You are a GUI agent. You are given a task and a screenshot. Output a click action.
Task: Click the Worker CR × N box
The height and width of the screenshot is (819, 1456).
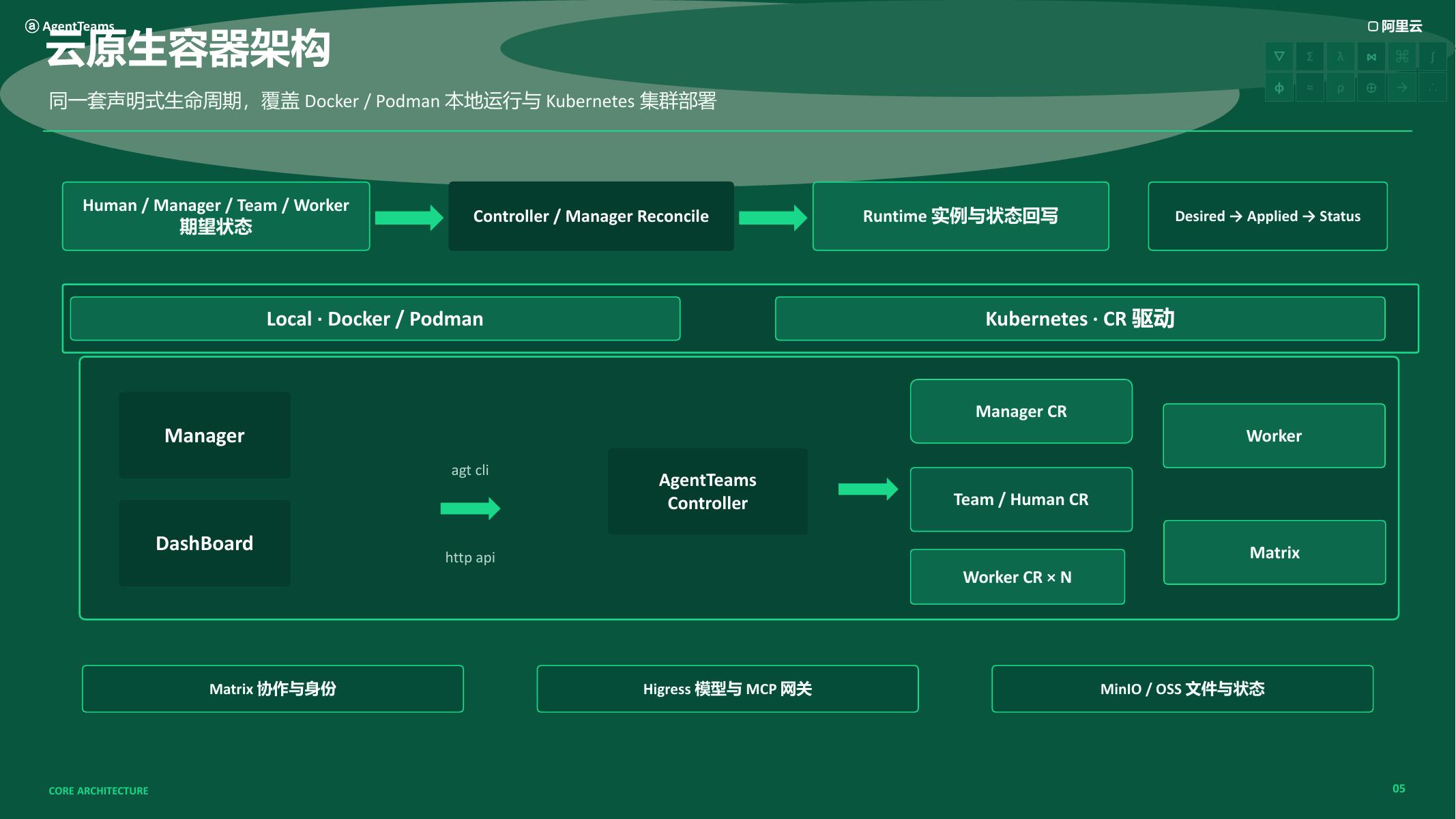1017,577
